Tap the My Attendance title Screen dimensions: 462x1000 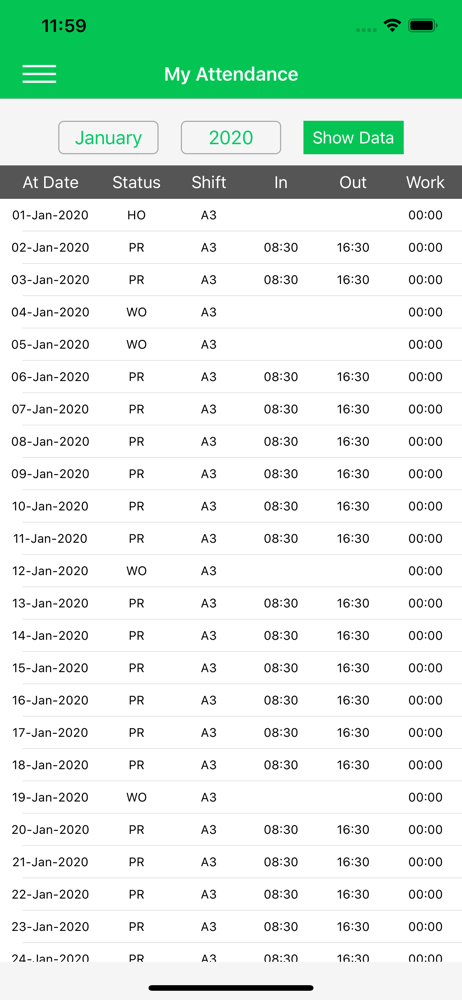point(231,74)
